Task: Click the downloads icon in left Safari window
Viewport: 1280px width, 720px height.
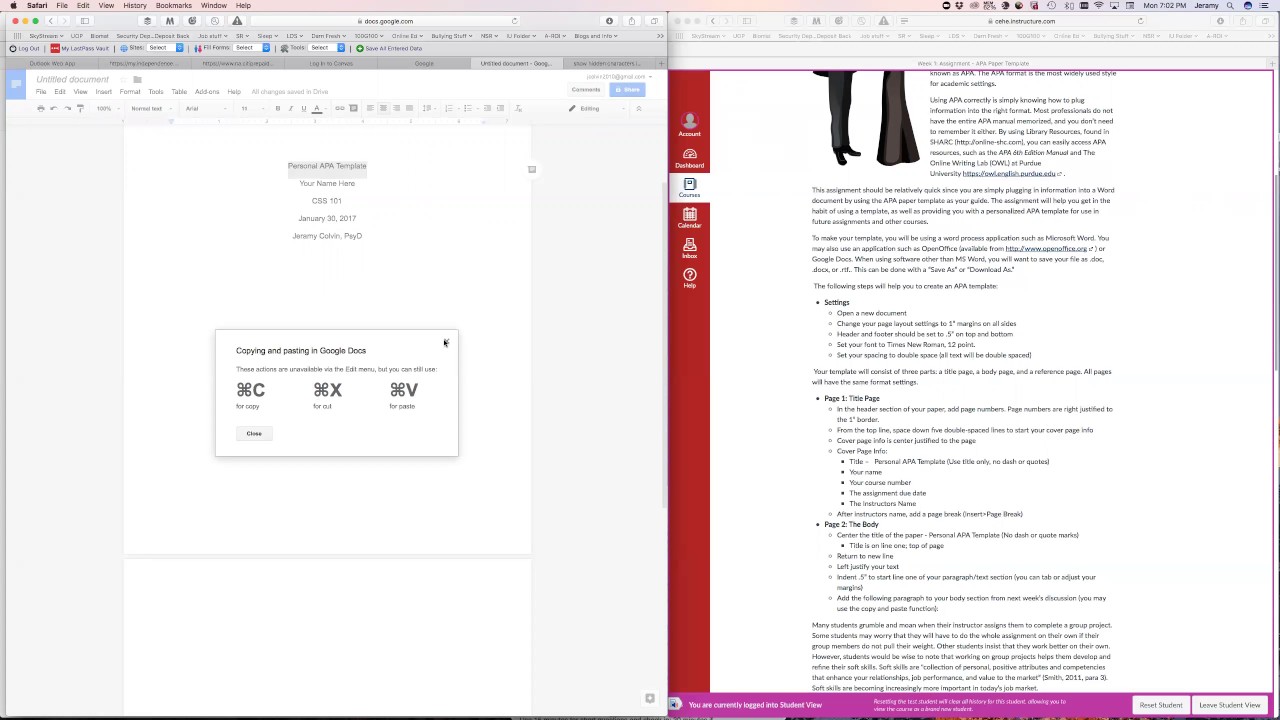Action: (609, 20)
